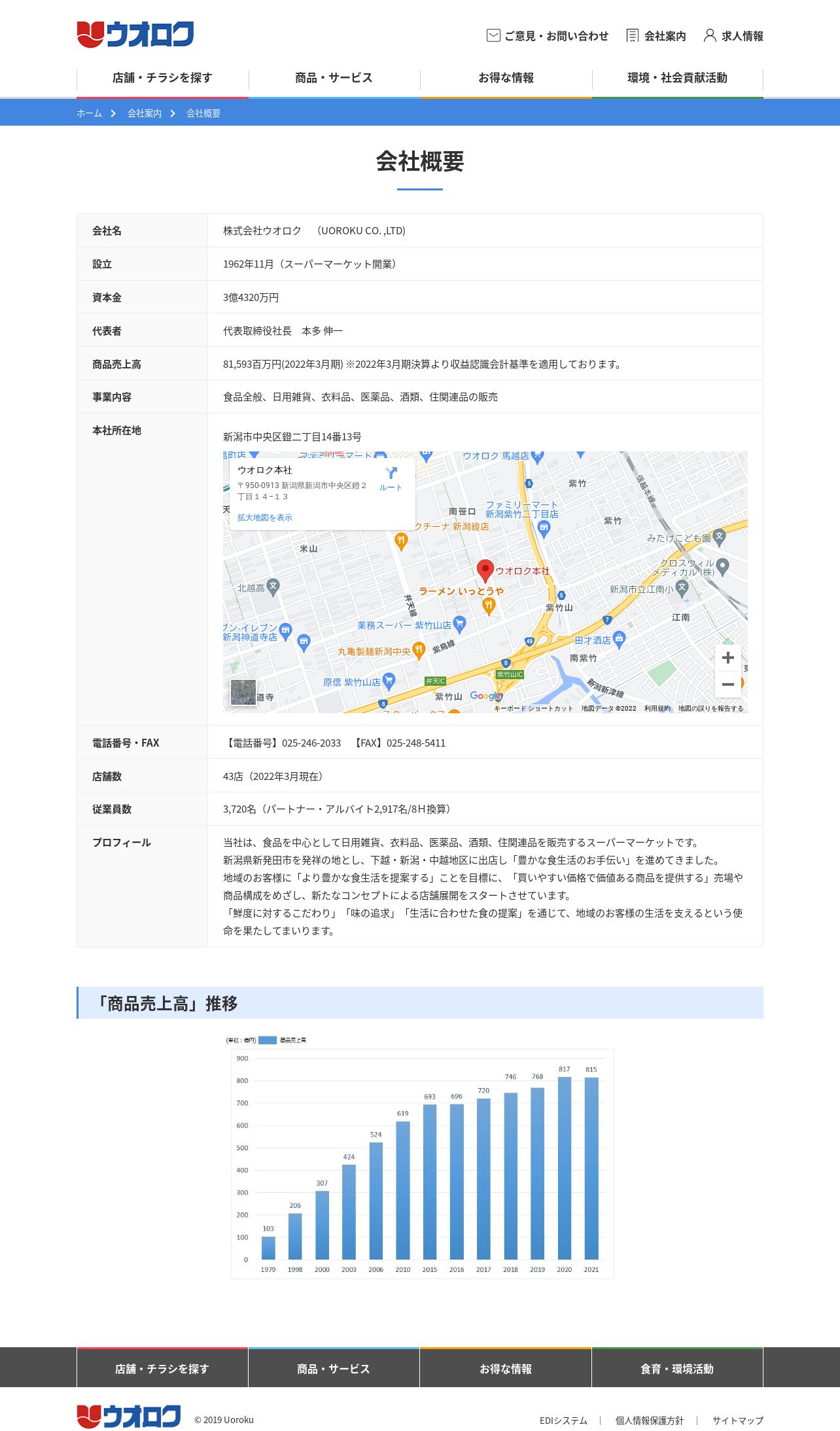Click the restaurant icon for クチーナ新潟鐙店

(402, 540)
